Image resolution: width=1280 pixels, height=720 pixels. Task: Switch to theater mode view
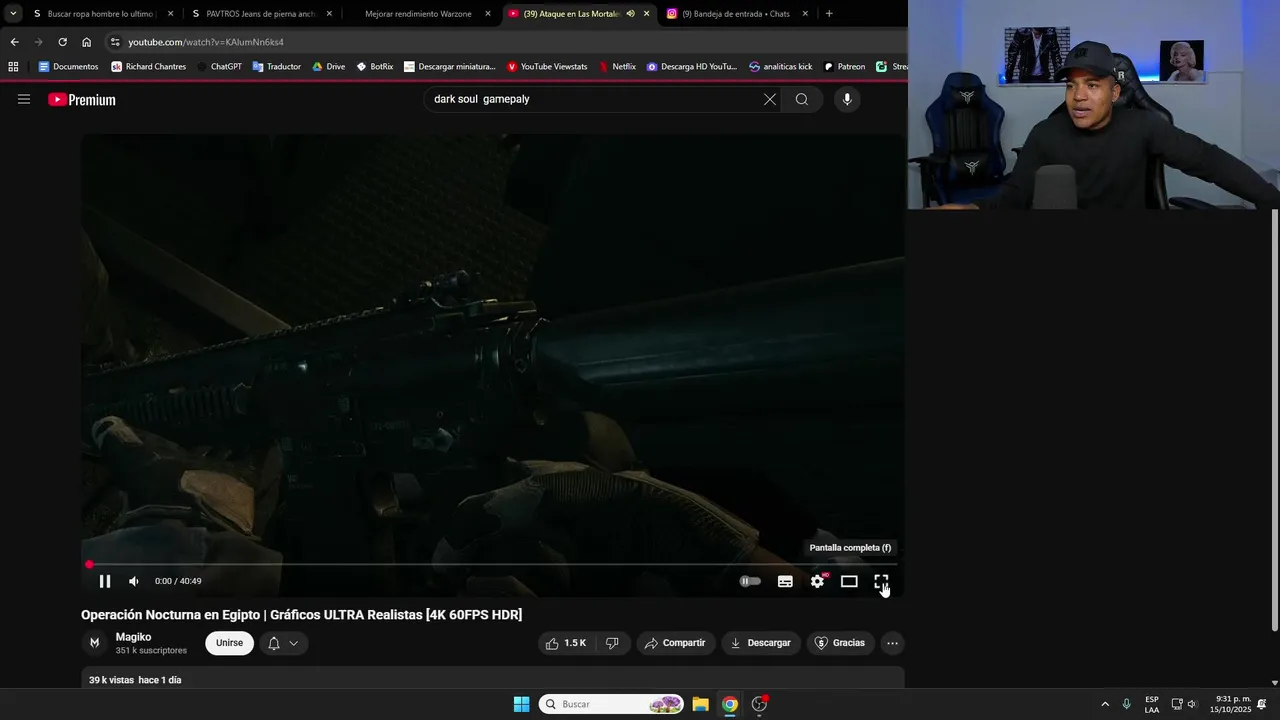tap(849, 581)
